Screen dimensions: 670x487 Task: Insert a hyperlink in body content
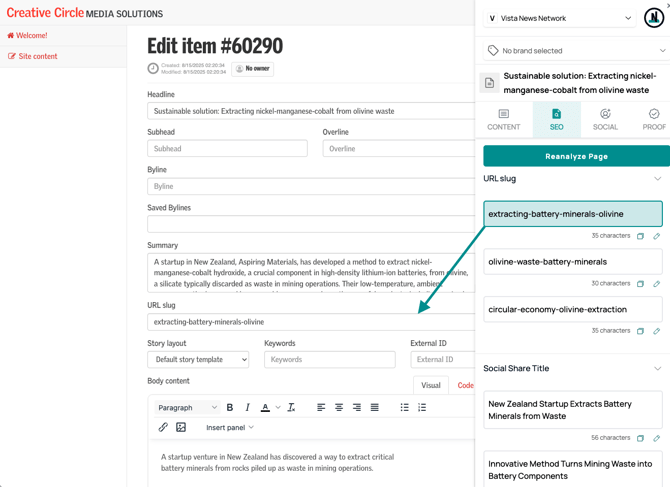[163, 427]
